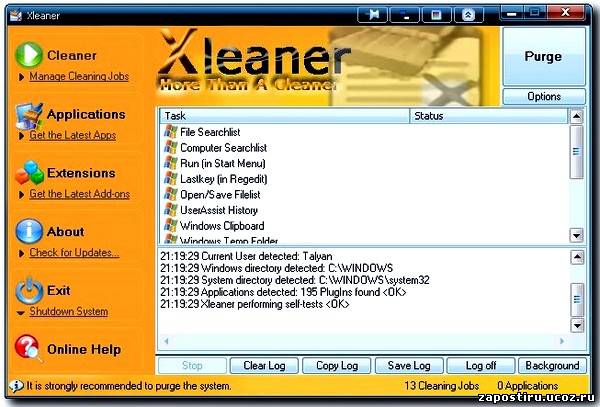Viewport: 600px width, 407px height.
Task: Click the task list scrollbar thumb
Action: 576,152
